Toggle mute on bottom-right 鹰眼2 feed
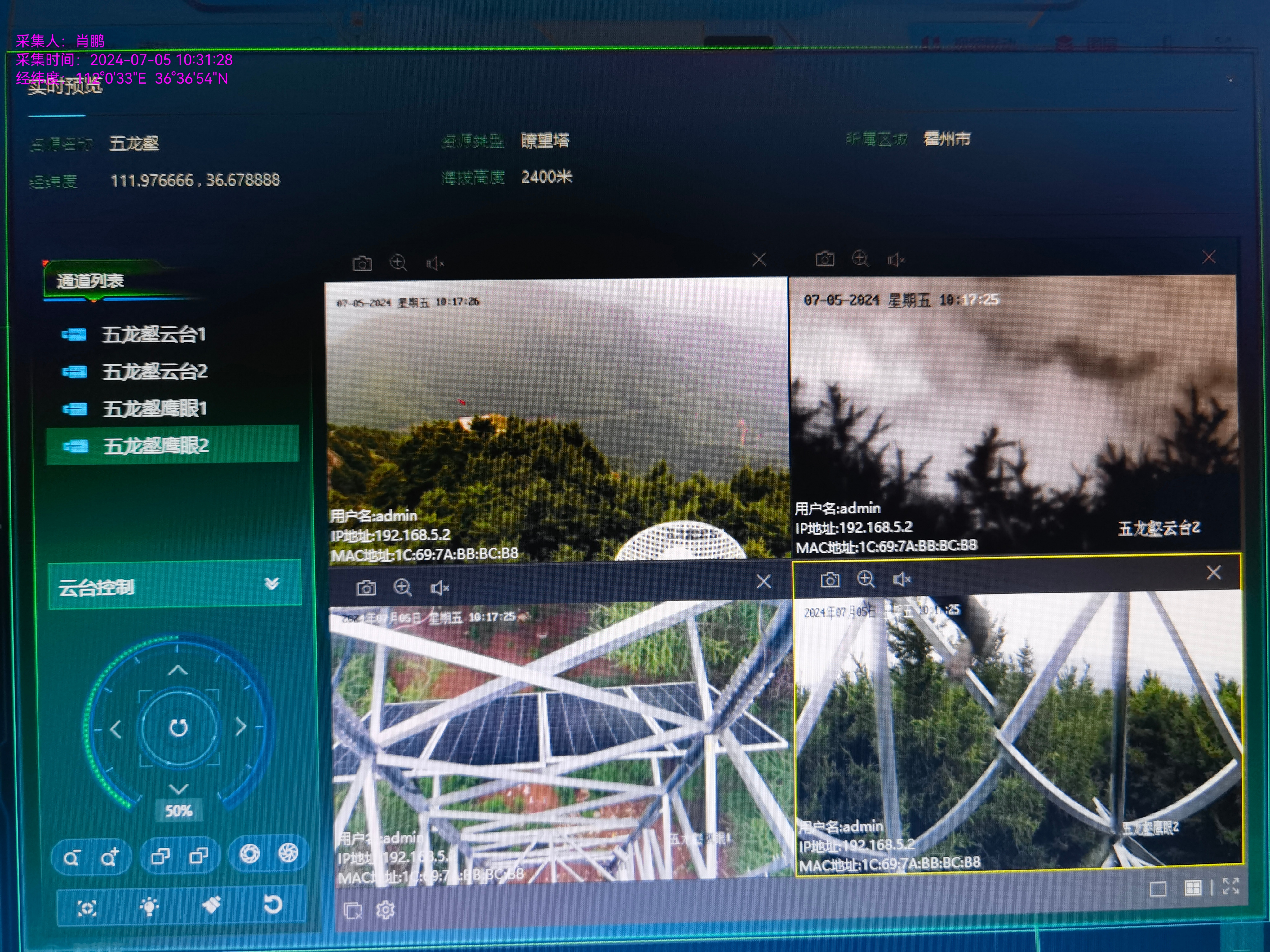 (x=901, y=580)
